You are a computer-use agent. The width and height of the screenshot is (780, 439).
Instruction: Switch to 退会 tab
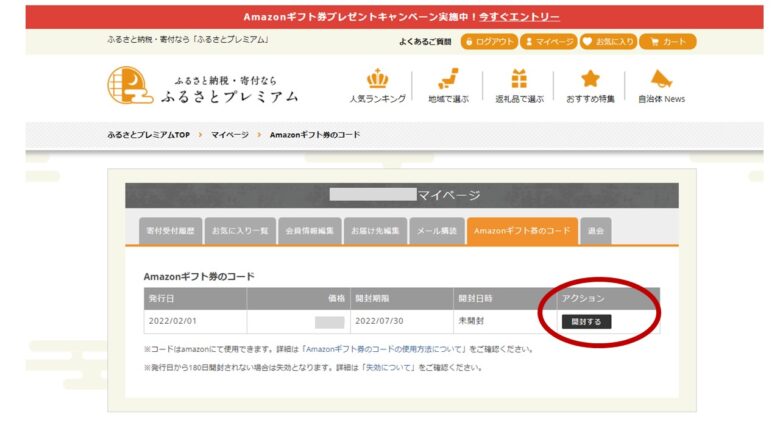tap(596, 231)
